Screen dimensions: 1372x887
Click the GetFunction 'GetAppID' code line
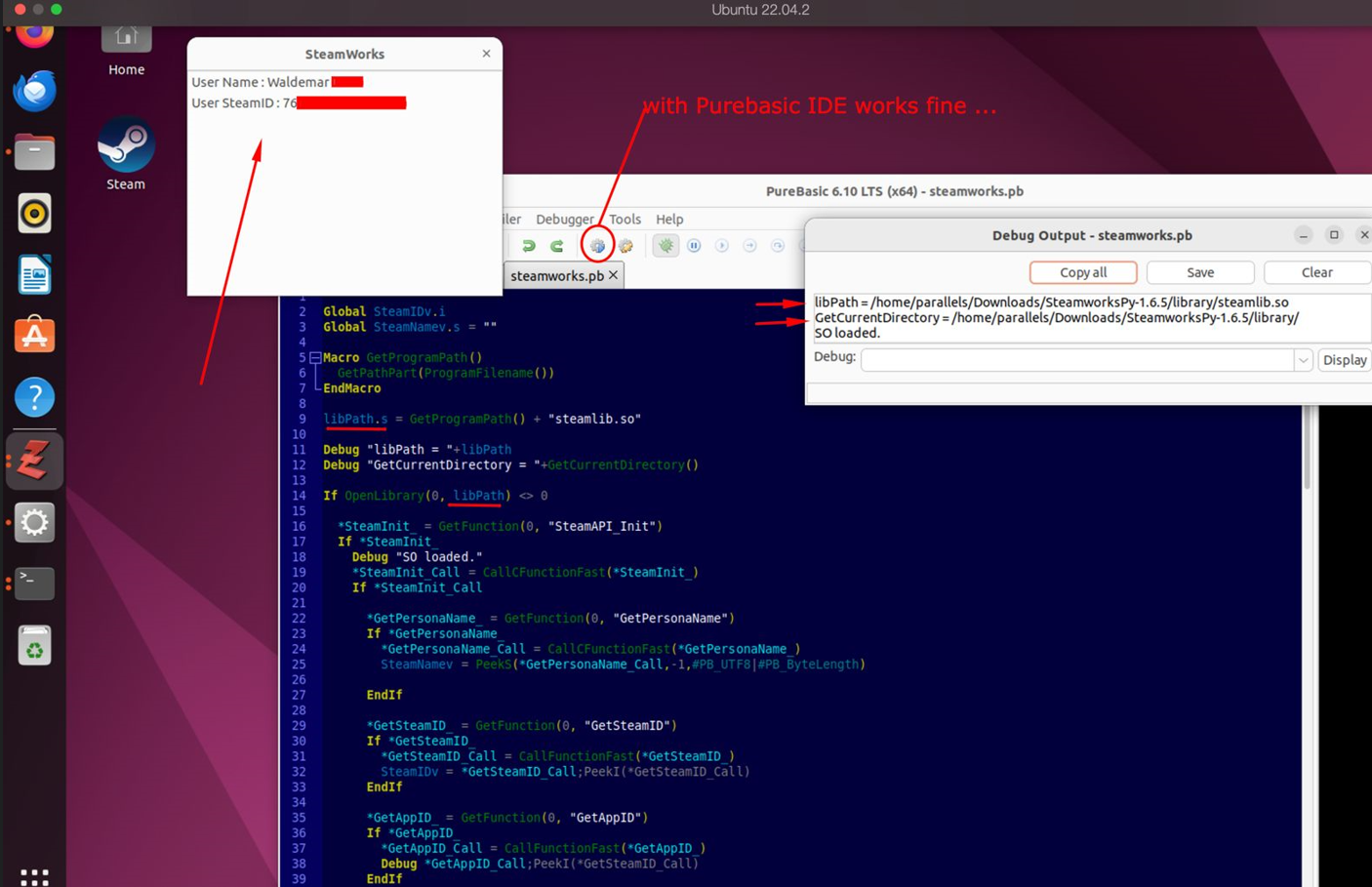tap(506, 818)
